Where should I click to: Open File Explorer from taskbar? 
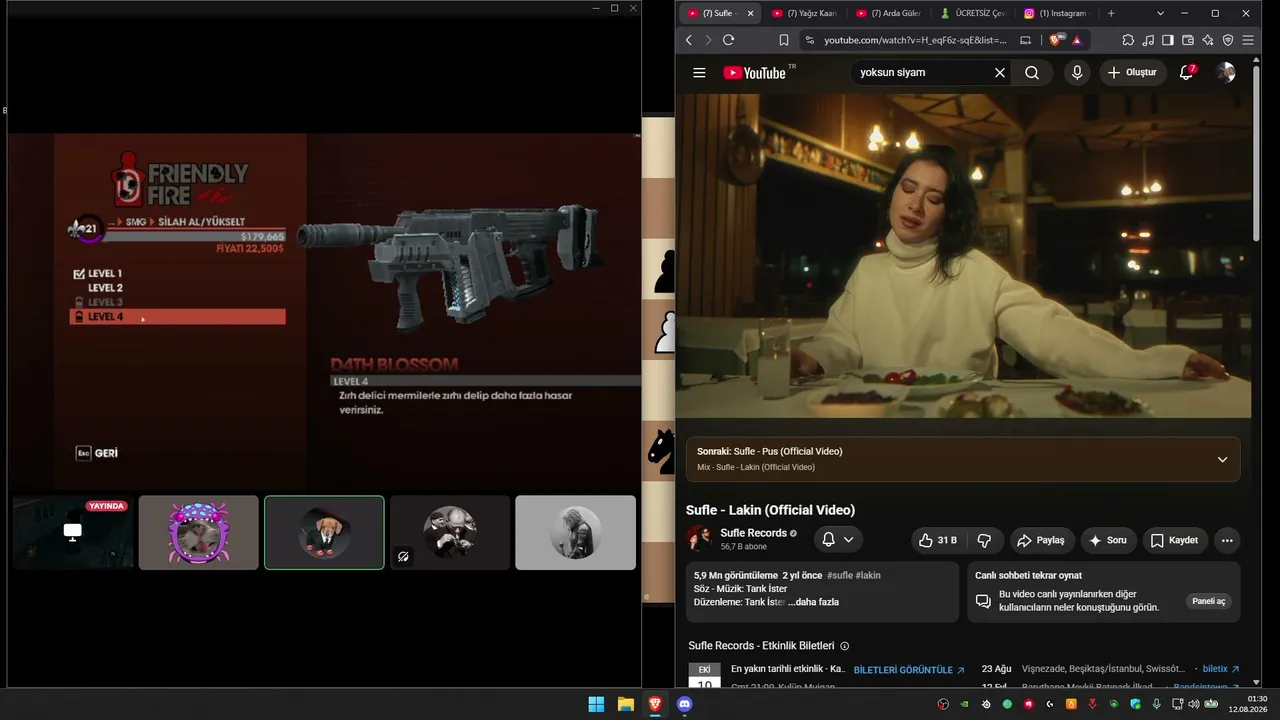tap(625, 704)
